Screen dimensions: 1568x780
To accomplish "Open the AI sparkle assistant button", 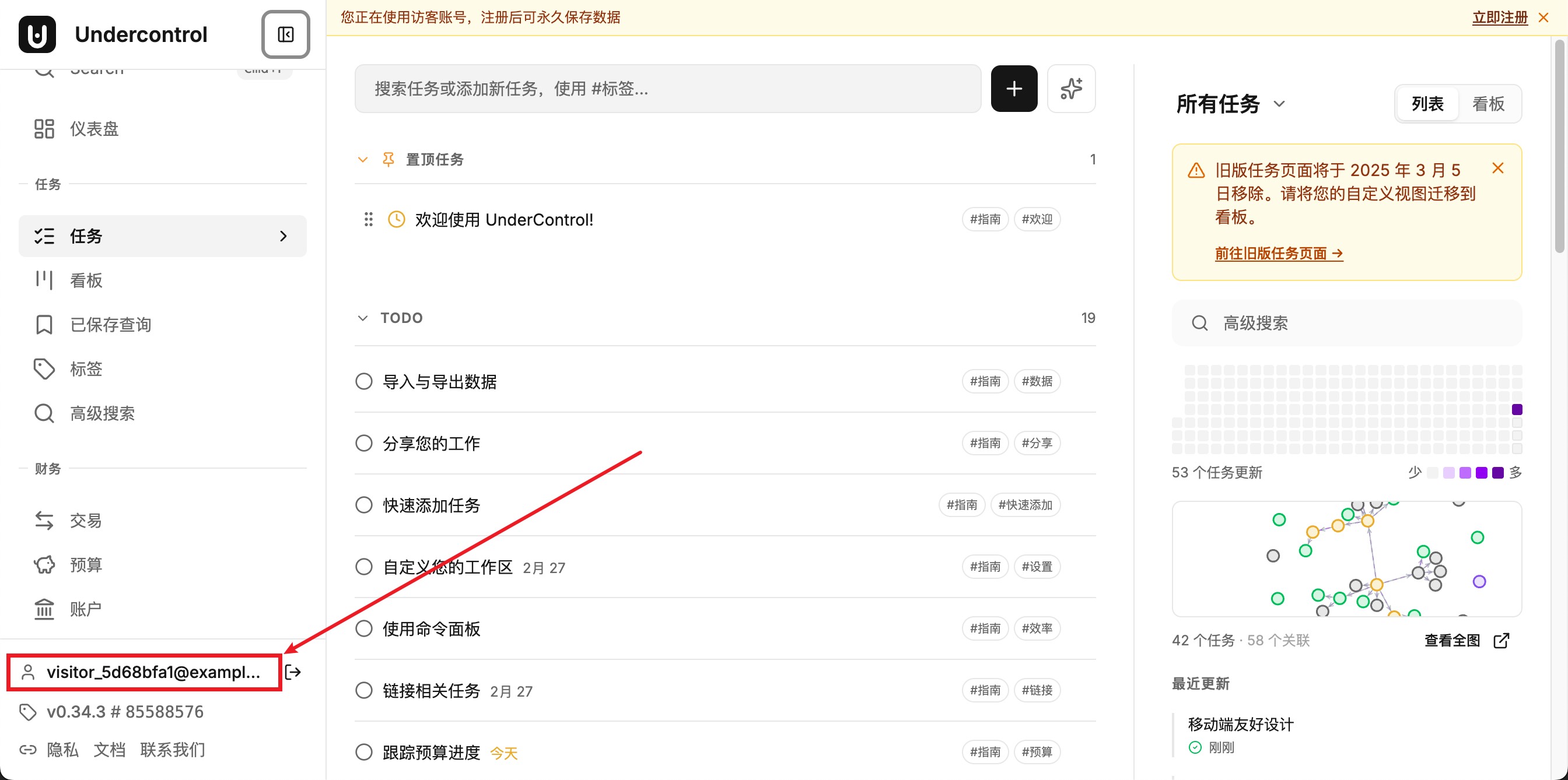I will 1070,89.
